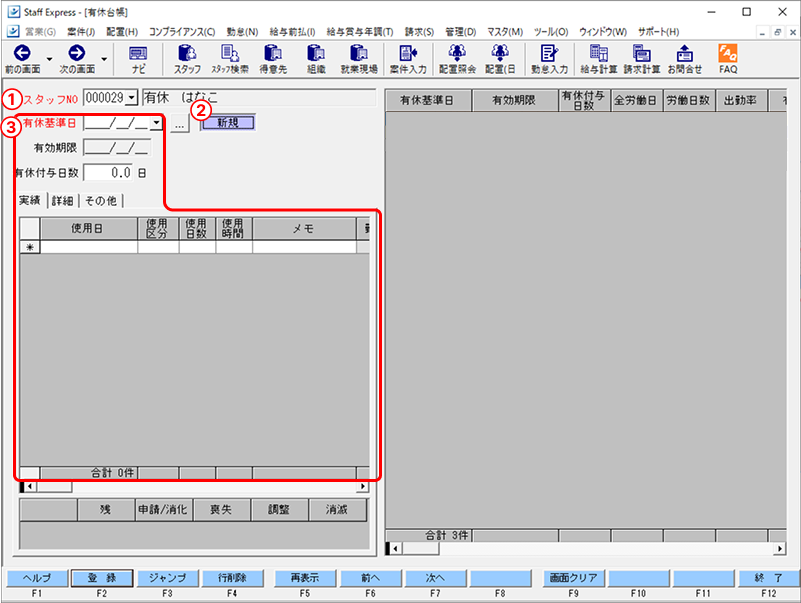Switch to the 詳細 tab

(63, 201)
